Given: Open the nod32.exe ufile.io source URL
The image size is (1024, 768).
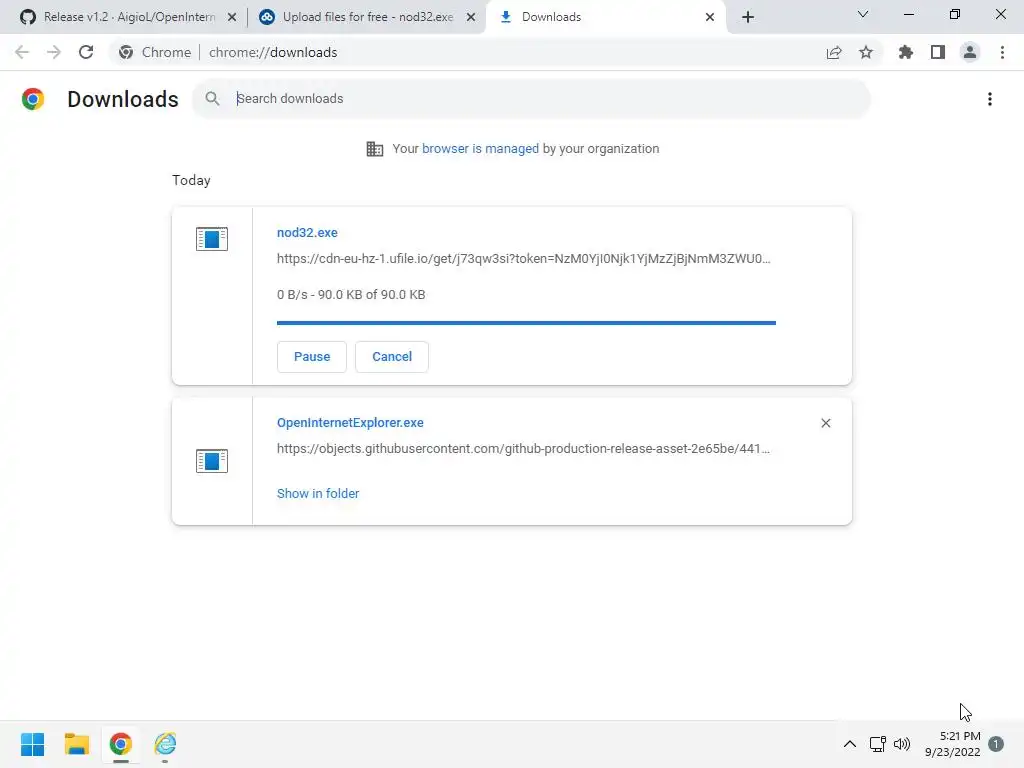Looking at the screenshot, I should click(x=524, y=259).
